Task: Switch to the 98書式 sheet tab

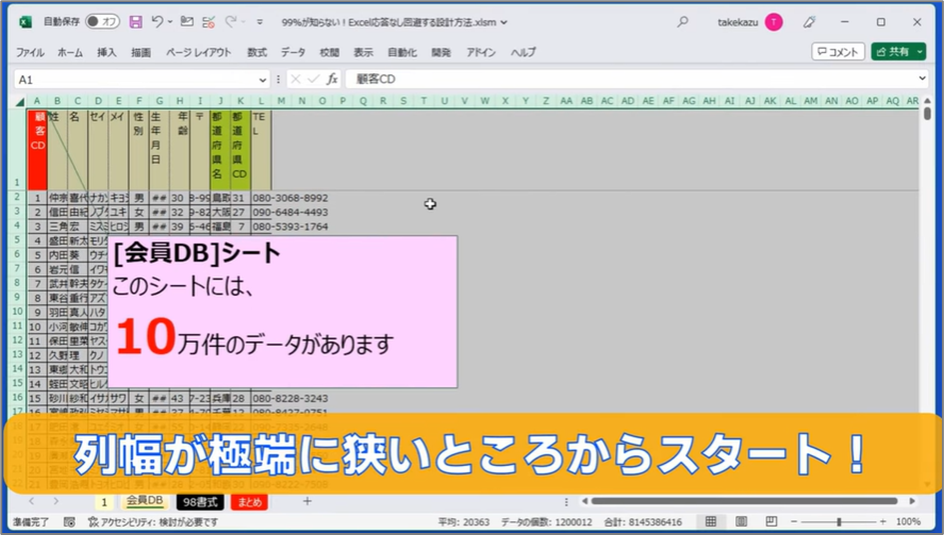Action: coord(198,501)
